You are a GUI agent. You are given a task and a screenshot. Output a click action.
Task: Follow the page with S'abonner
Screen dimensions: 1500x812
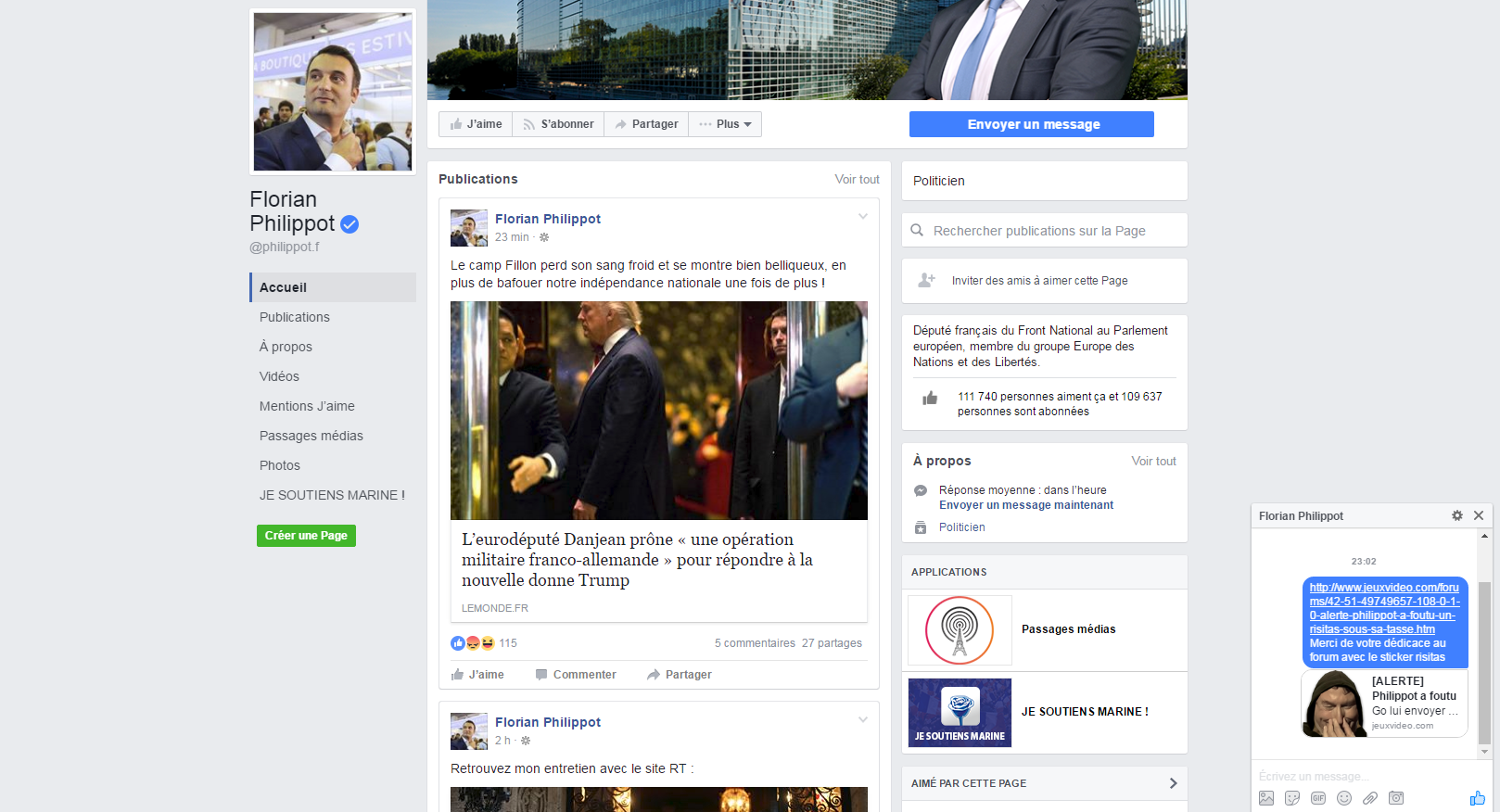[x=558, y=124]
